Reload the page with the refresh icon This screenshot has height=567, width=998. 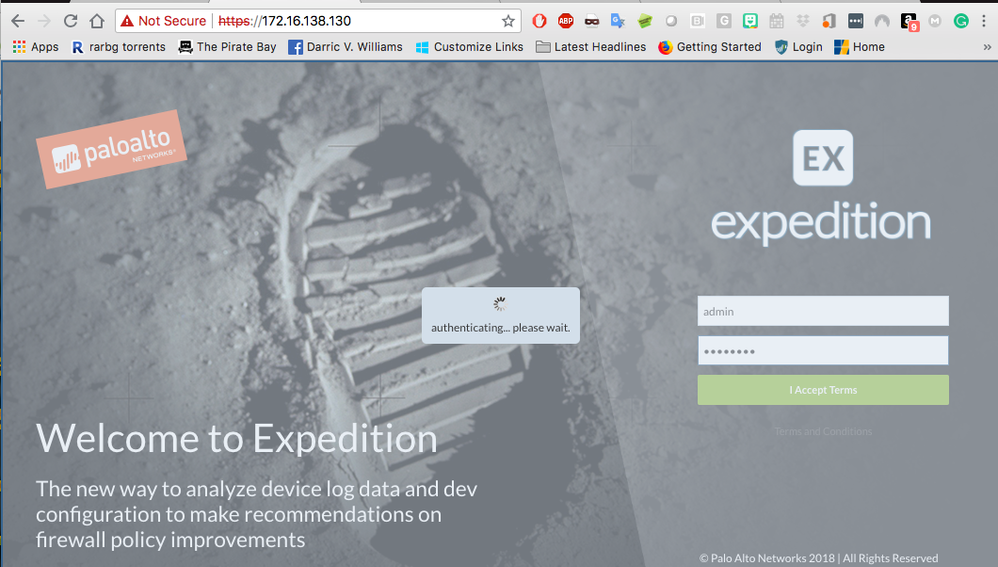71,21
